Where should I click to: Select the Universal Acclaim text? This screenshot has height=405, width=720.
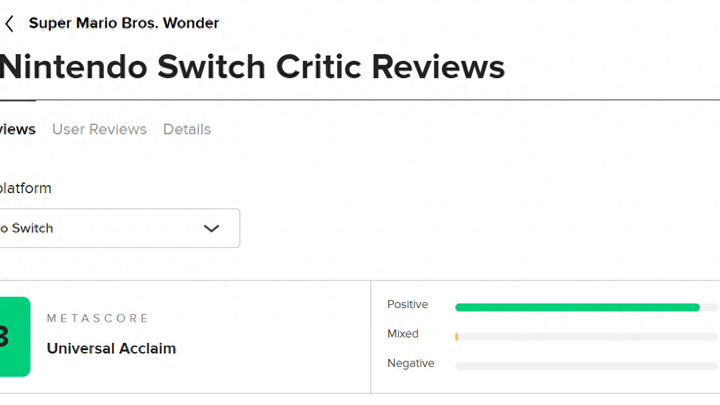coord(111,349)
